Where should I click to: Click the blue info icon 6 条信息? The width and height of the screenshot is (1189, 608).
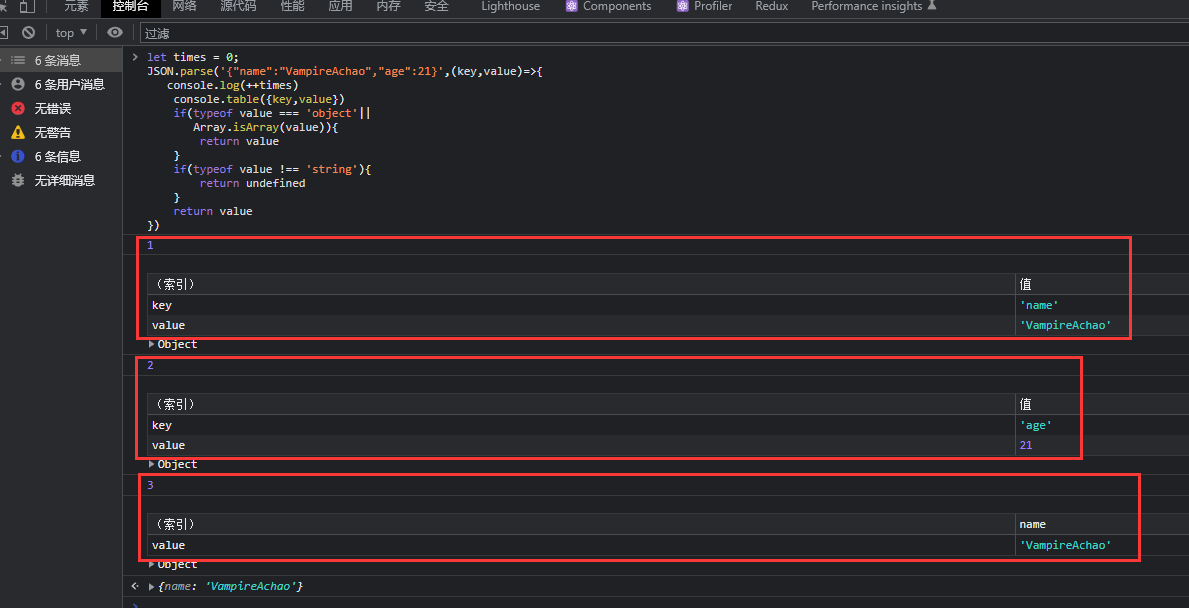point(18,156)
